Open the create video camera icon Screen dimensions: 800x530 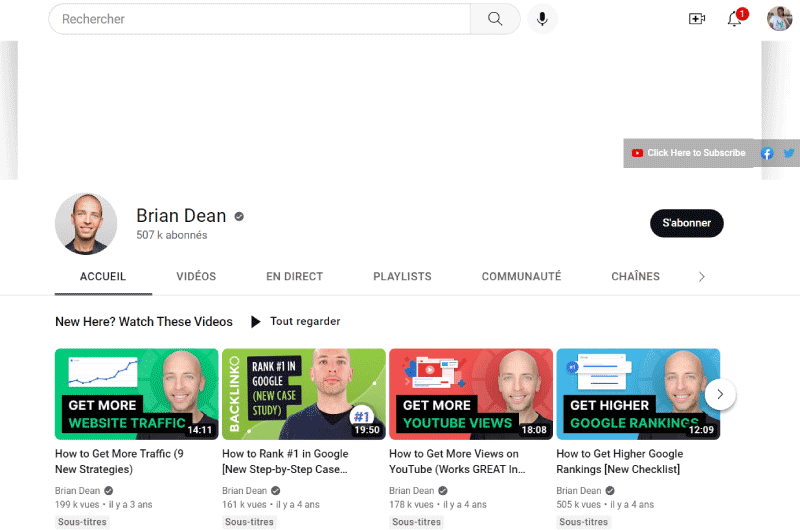point(697,19)
